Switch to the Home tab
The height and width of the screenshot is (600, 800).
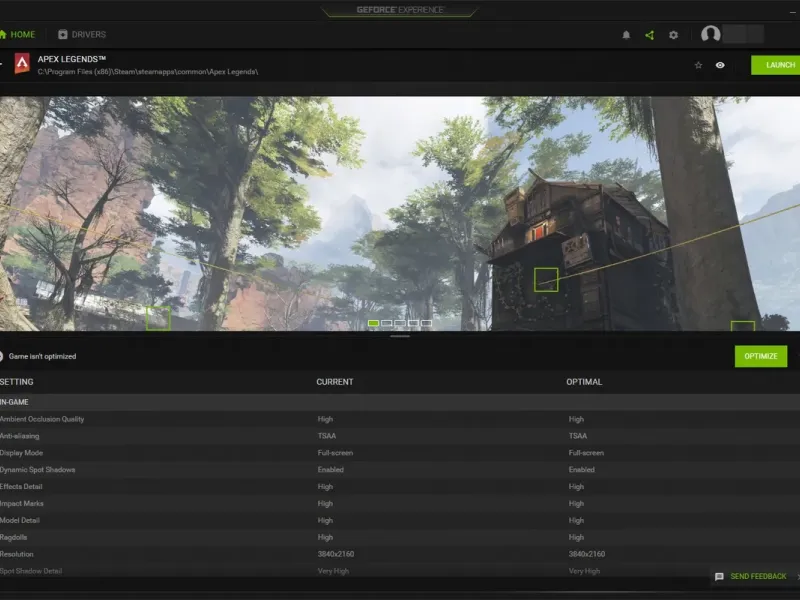pos(18,35)
